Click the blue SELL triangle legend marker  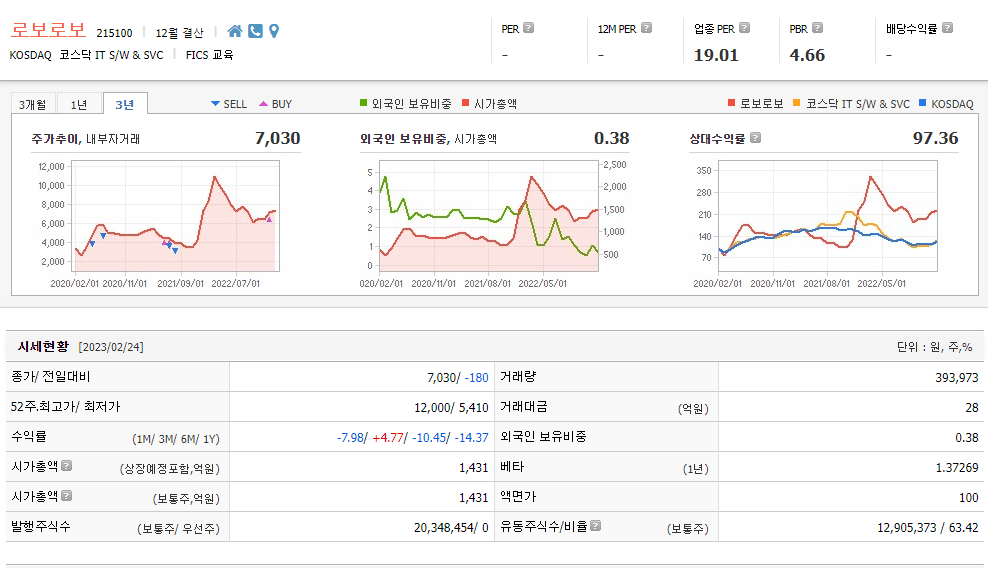pos(215,103)
